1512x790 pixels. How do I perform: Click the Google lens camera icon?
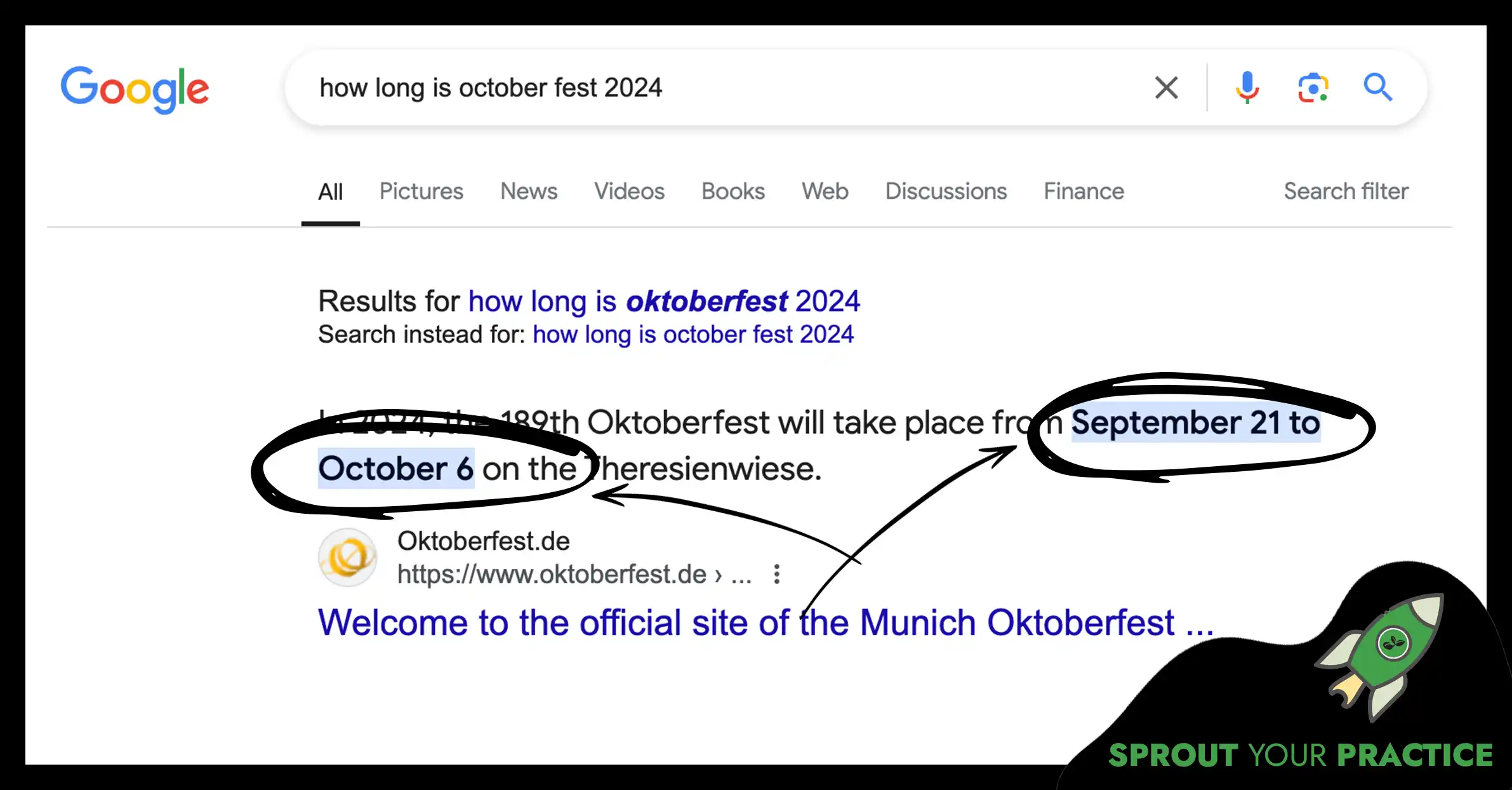[1313, 88]
